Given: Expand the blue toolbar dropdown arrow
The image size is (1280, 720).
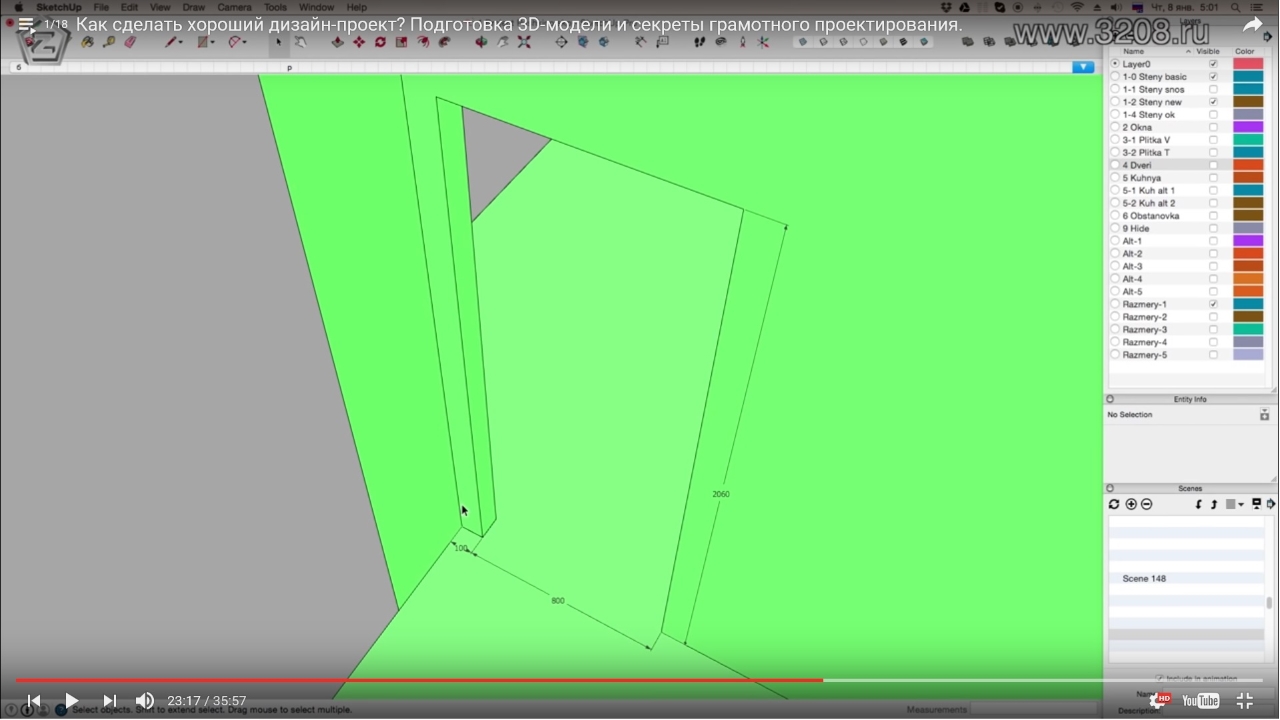Looking at the screenshot, I should click(x=1083, y=67).
